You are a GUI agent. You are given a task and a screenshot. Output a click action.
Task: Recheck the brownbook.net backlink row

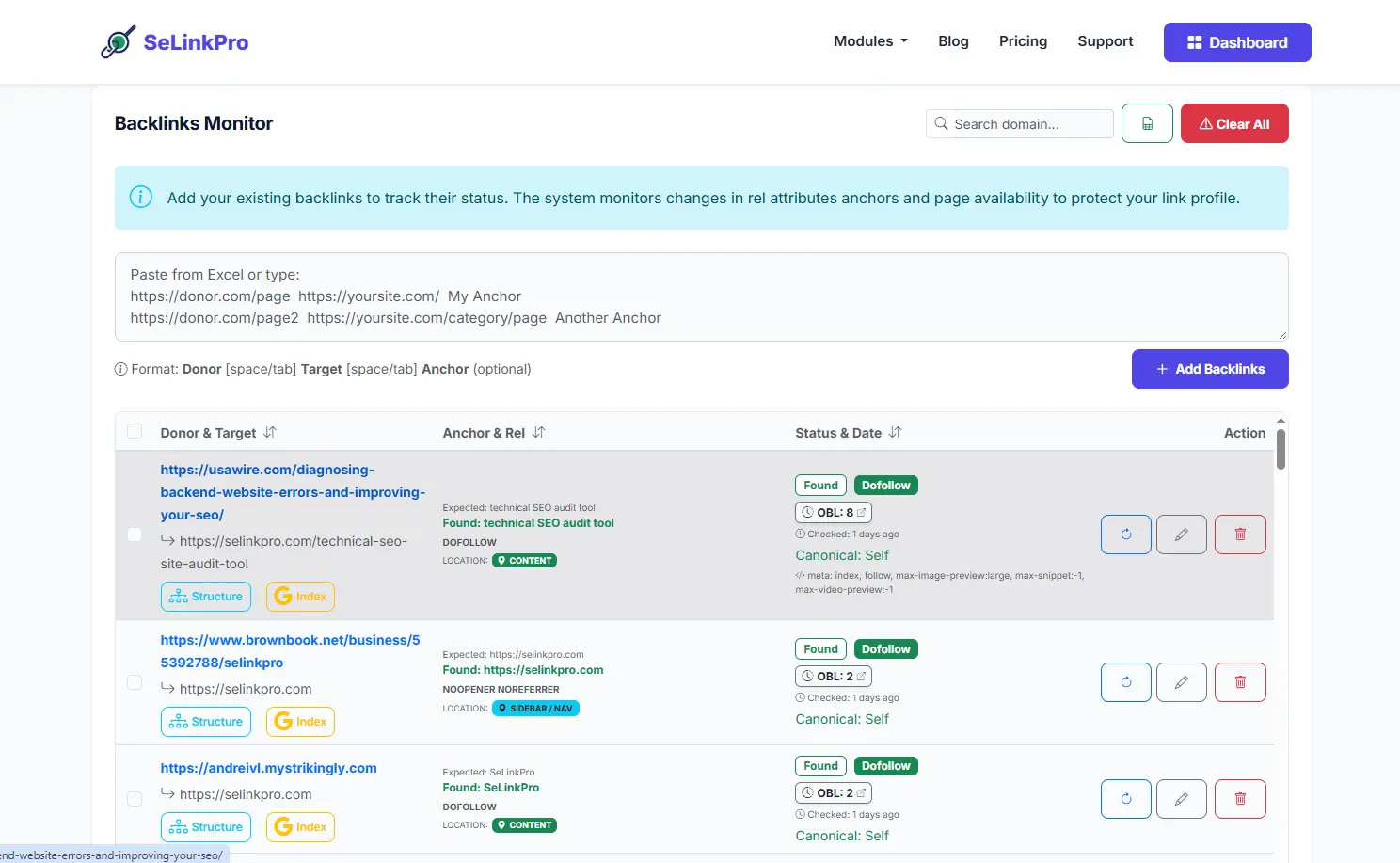coord(1126,682)
